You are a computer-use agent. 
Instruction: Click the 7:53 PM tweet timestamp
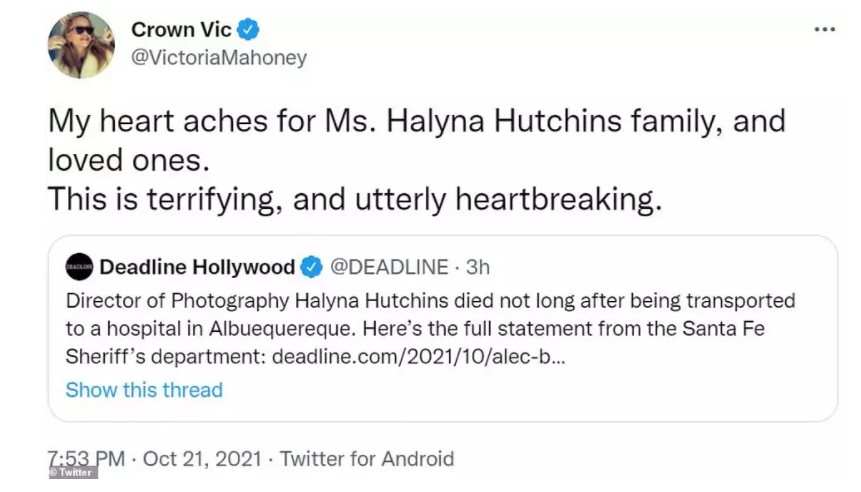coord(86,459)
